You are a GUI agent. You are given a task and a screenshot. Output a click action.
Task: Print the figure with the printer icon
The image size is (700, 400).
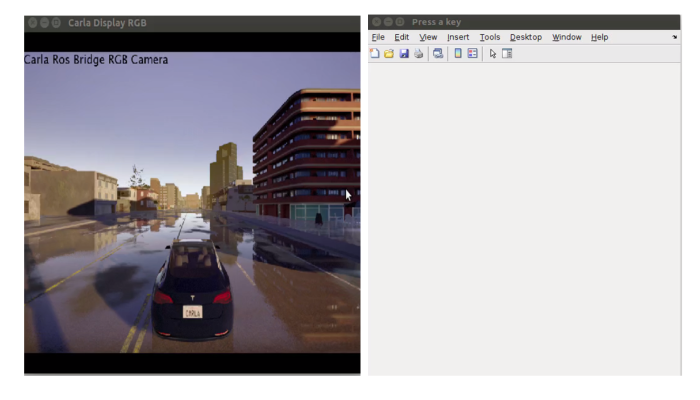coord(418,54)
